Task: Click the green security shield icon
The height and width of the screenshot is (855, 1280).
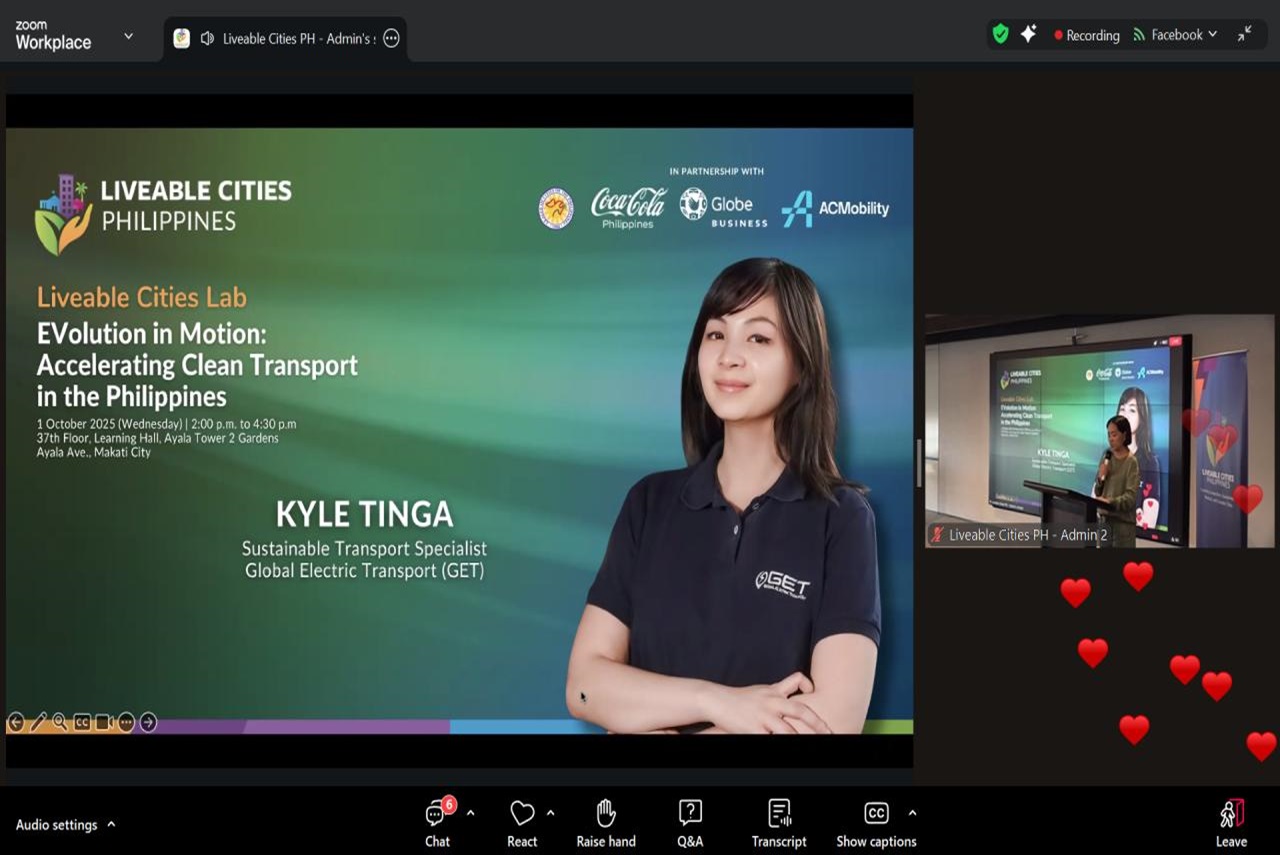Action: (x=1000, y=34)
